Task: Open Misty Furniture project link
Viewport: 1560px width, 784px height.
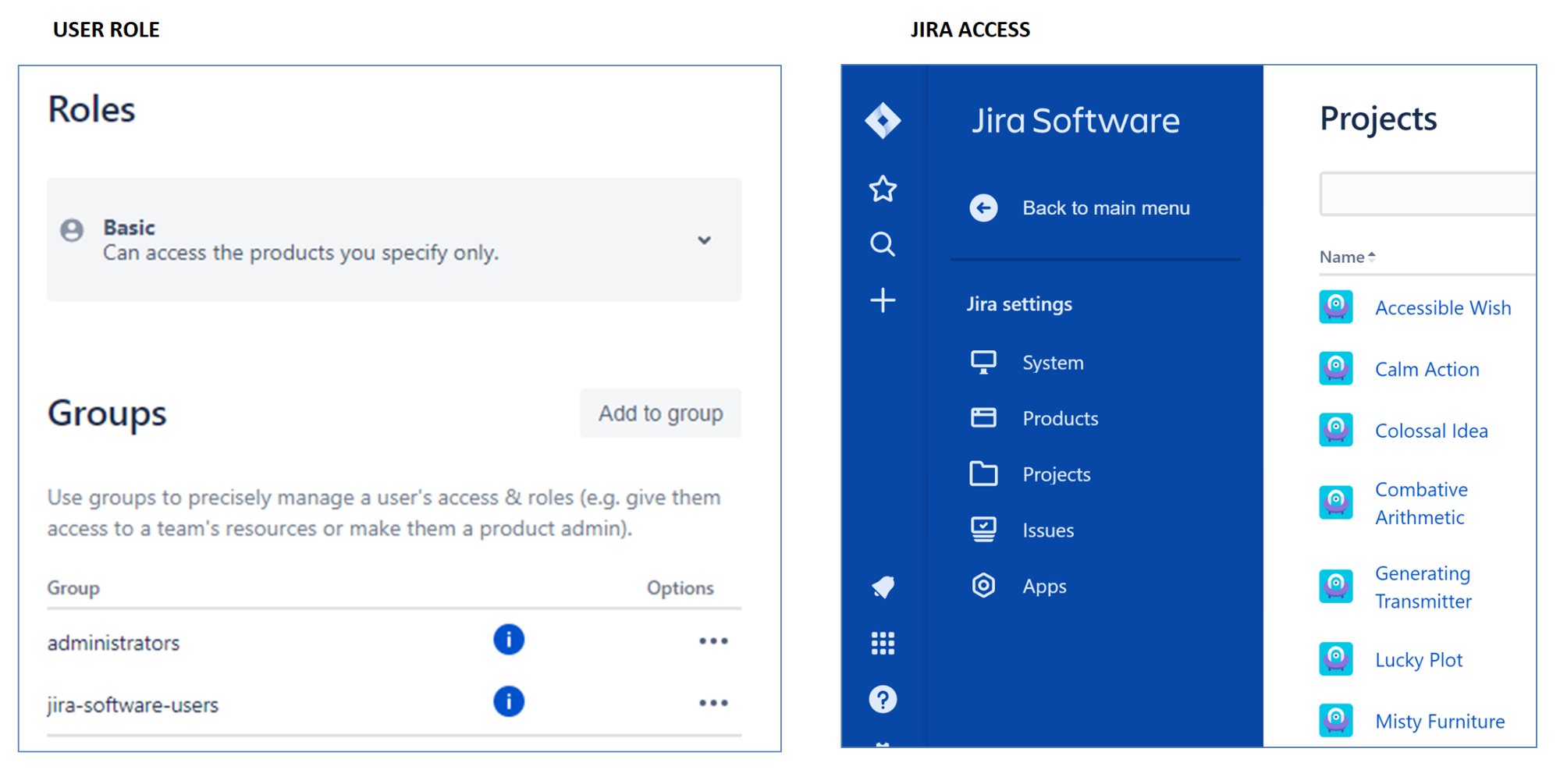Action: (1440, 722)
